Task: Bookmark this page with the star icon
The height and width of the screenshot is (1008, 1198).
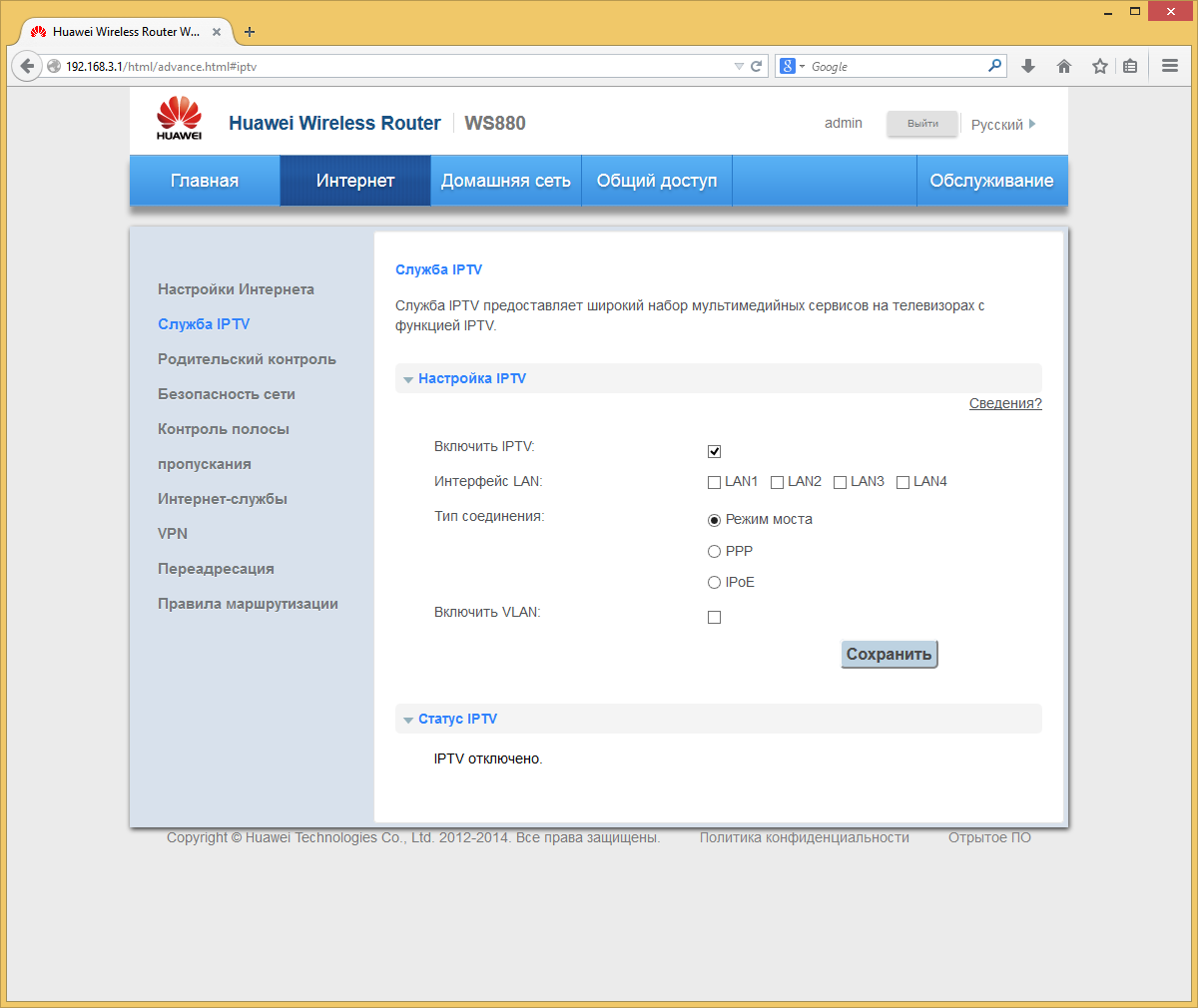Action: [x=1100, y=66]
